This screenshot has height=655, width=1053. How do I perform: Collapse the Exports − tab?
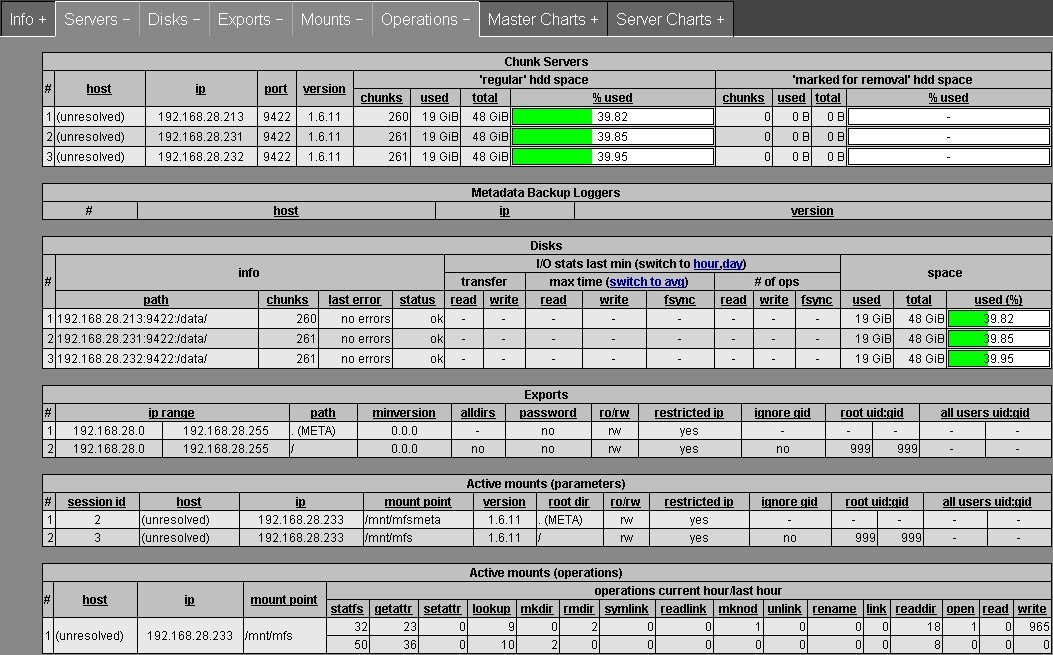coord(250,19)
